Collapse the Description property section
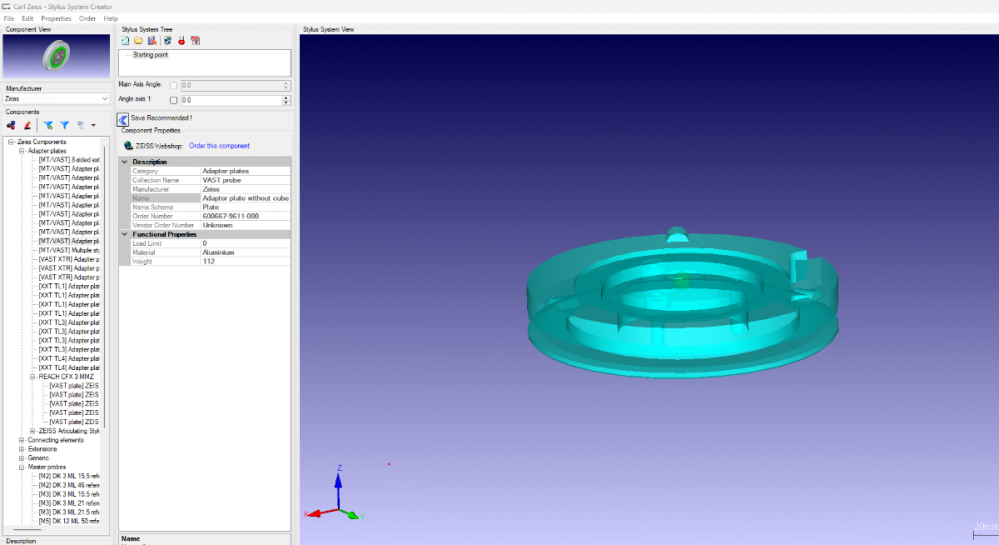999x545 pixels. coord(125,161)
